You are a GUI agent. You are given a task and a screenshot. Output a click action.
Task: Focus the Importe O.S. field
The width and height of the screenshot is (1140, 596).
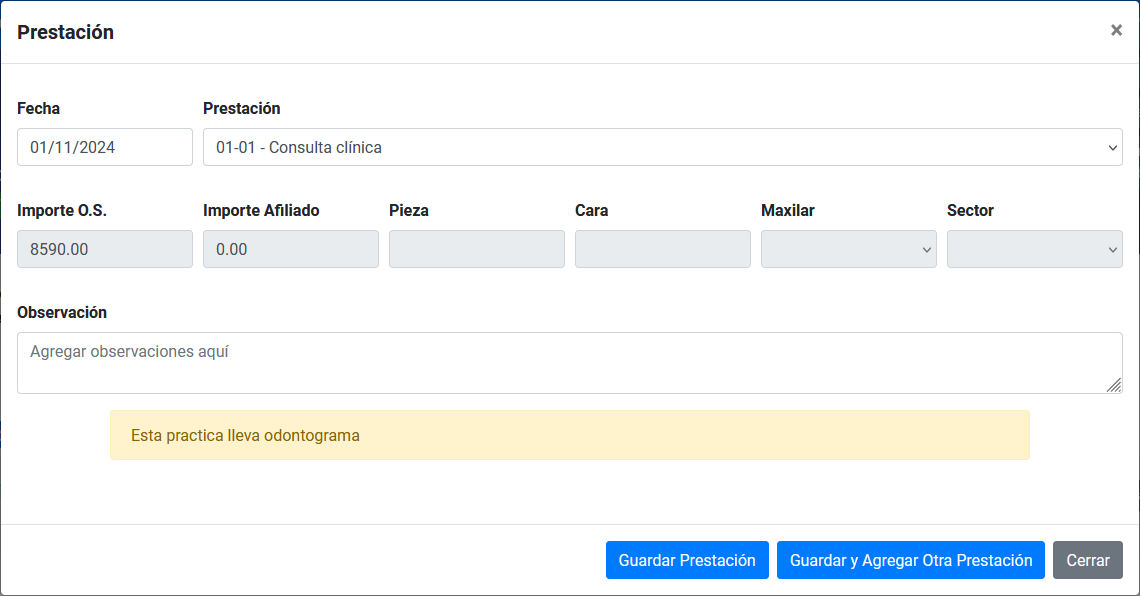104,248
